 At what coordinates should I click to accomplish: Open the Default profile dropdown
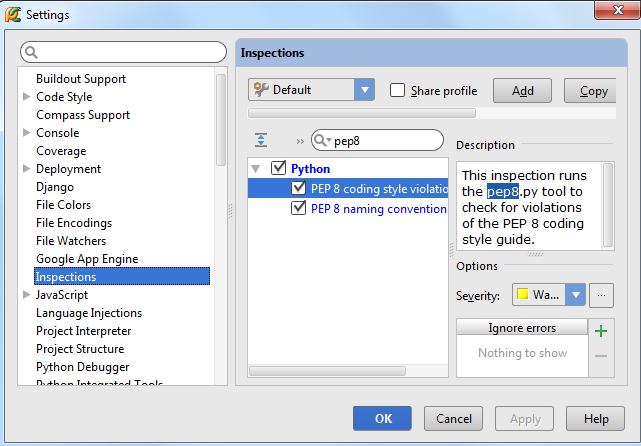pyautogui.click(x=364, y=90)
